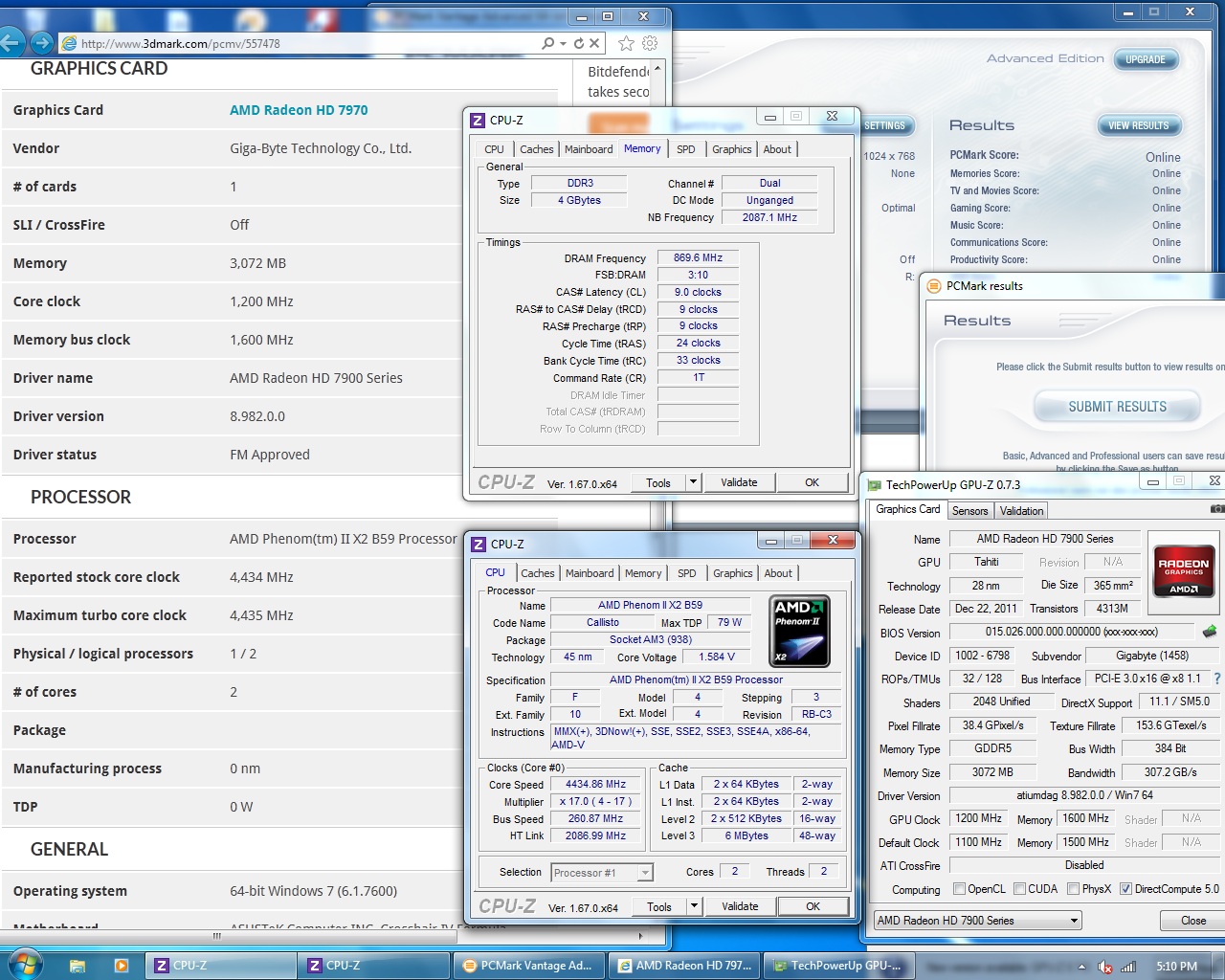Expand Tools arrow in lower CPU-Z window
Screen dimensions: 1225x980
pos(694,906)
